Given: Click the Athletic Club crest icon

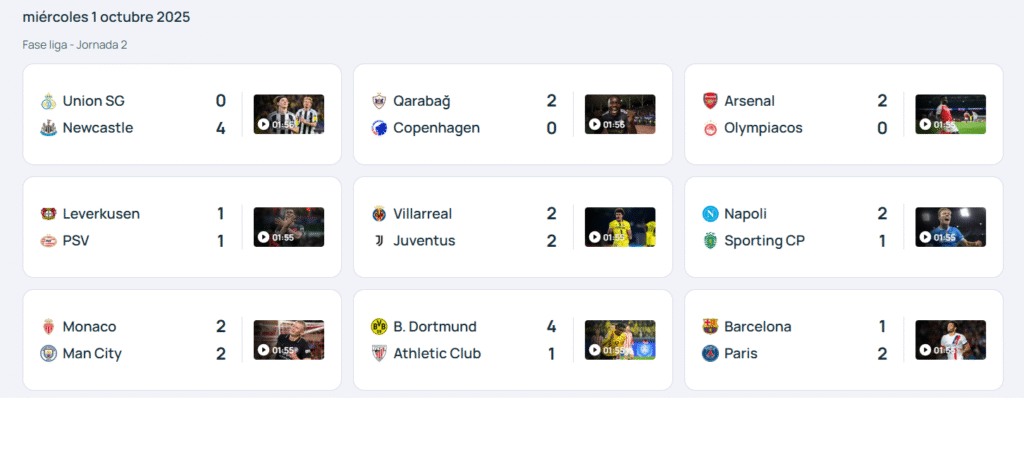Looking at the screenshot, I should tap(379, 354).
